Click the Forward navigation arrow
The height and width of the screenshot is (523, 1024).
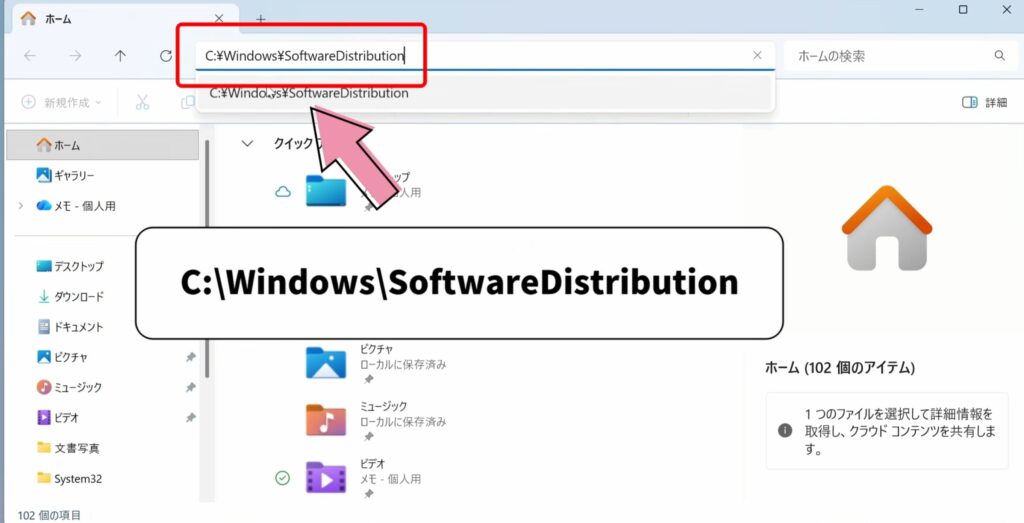click(75, 56)
